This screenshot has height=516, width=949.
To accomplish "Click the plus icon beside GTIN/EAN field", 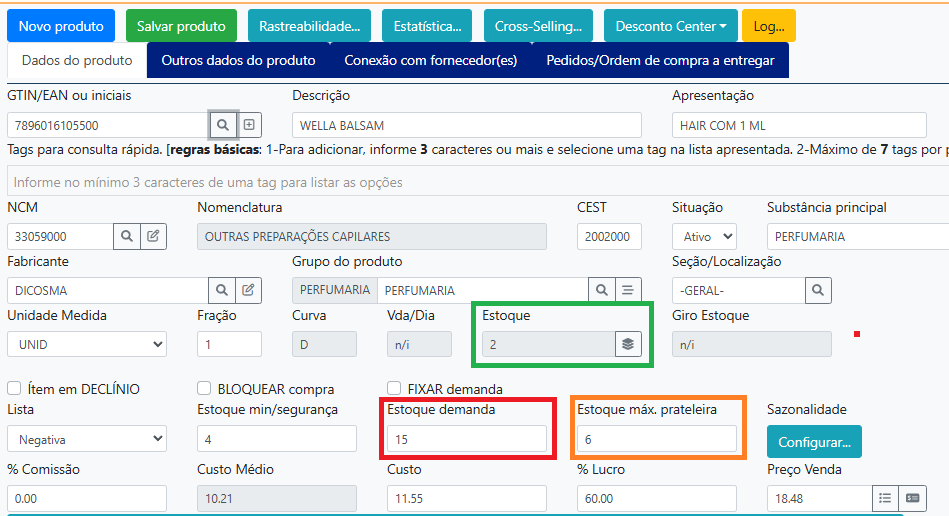I will pyautogui.click(x=250, y=125).
